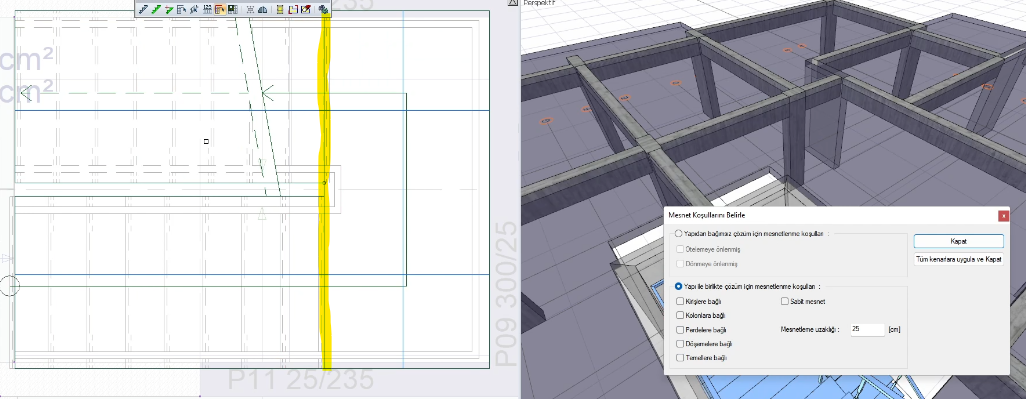Viewport: 1026px width, 399px height.
Task: Click the yellow column section icon
Action: point(280,9)
